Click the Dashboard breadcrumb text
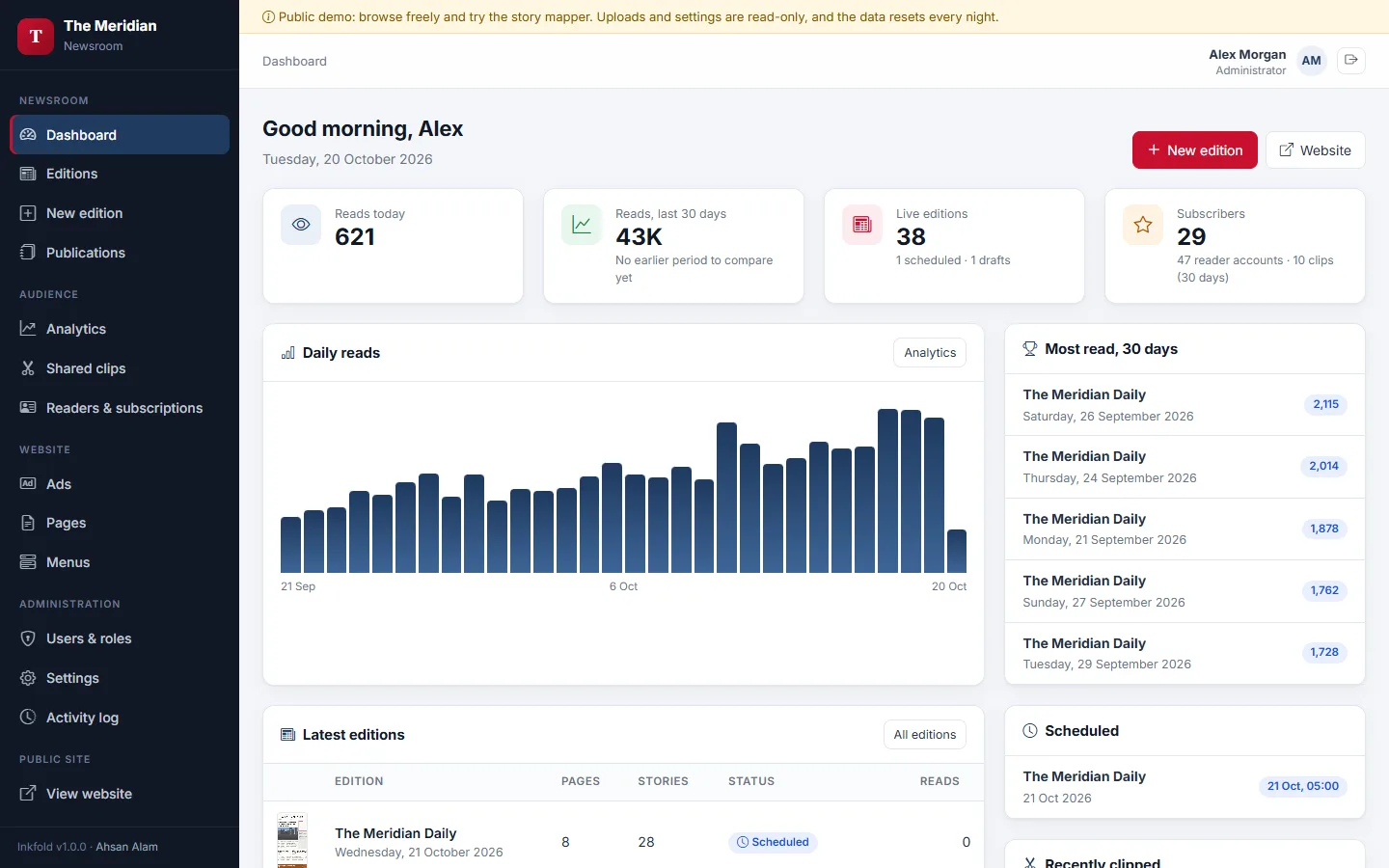Viewport: 1389px width, 868px height. pos(294,61)
